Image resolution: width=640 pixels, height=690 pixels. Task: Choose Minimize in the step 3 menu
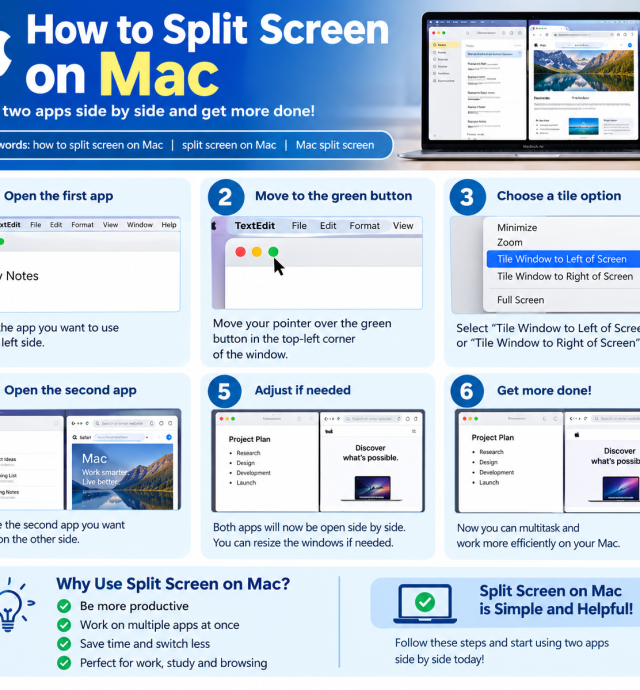(x=517, y=228)
